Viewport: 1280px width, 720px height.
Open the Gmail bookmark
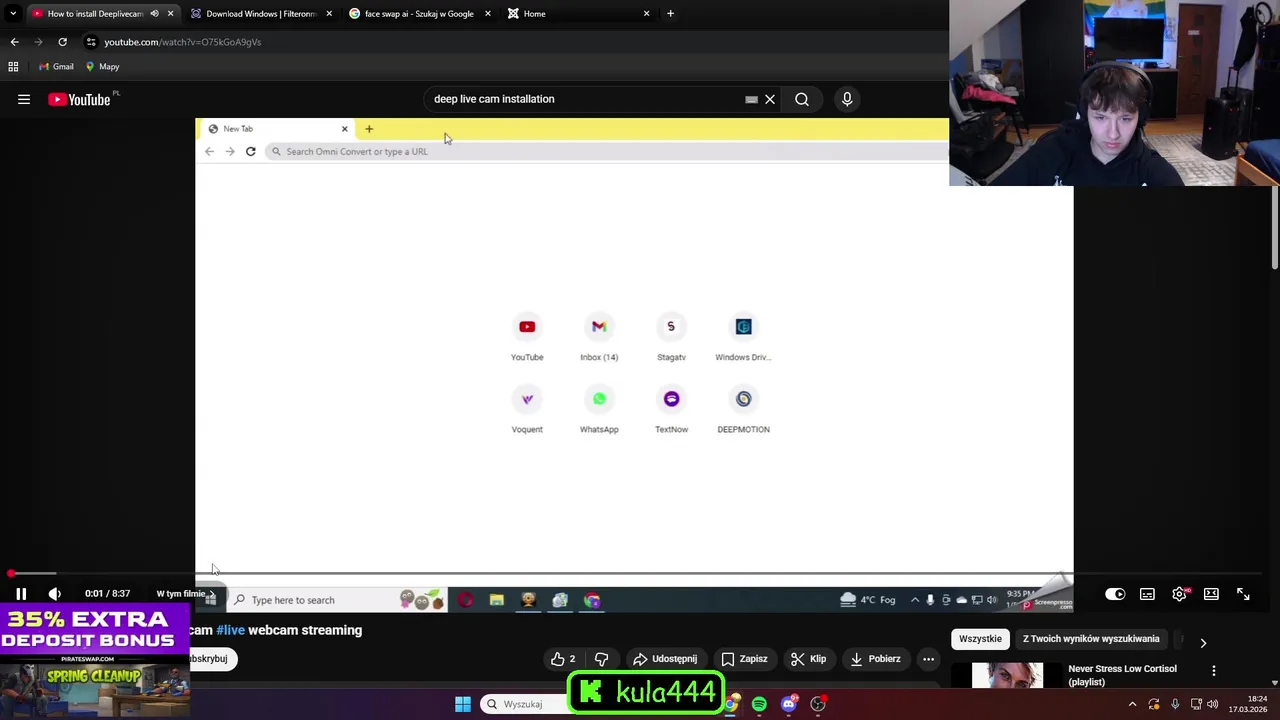click(56, 67)
